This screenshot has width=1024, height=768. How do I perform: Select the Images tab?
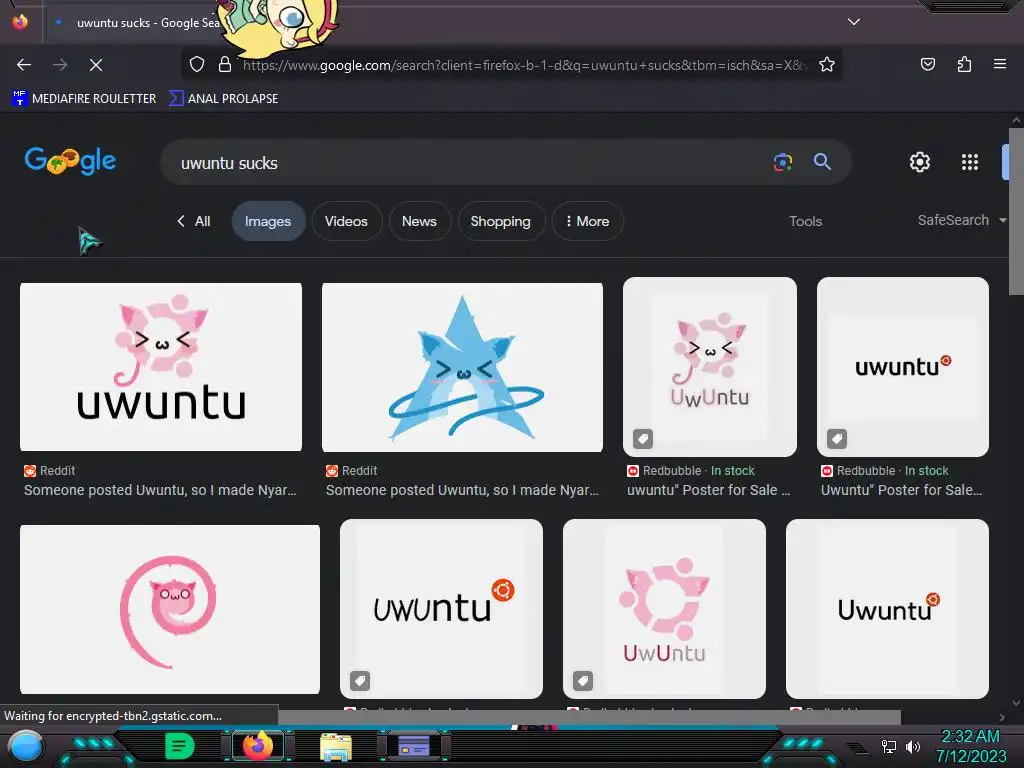coord(268,221)
